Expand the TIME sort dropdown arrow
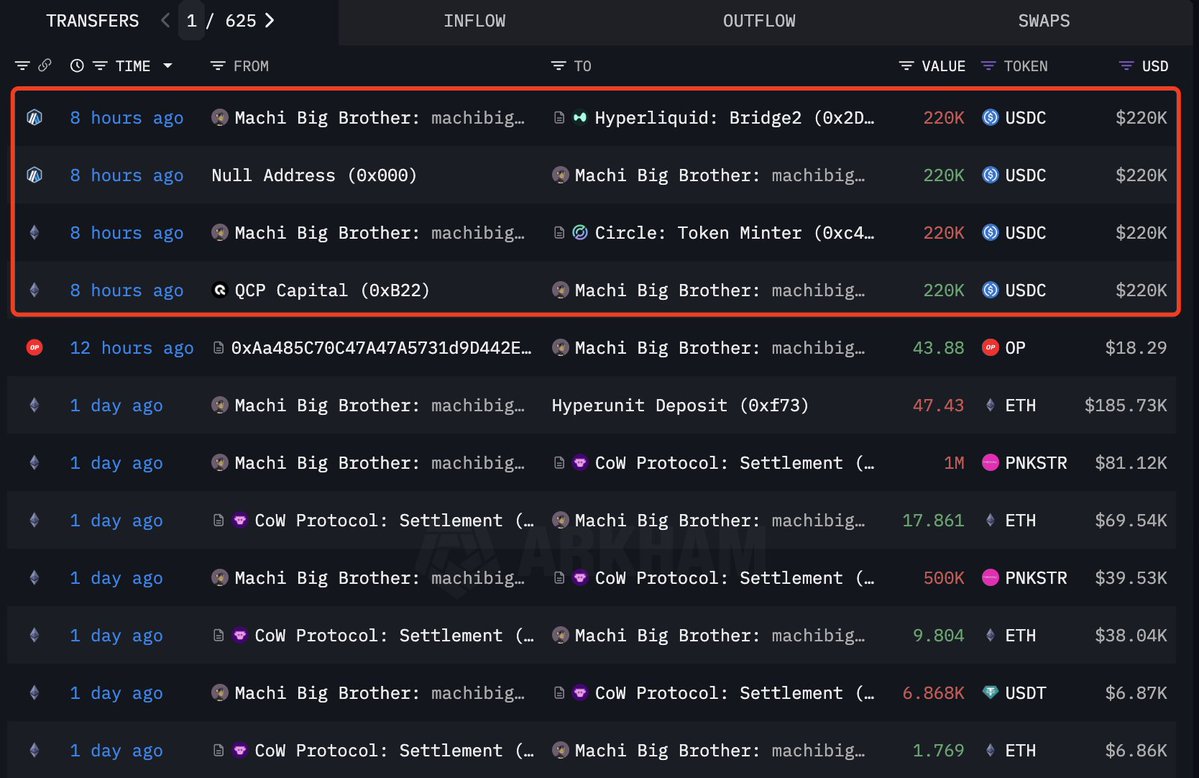This screenshot has width=1199, height=778. click(167, 66)
